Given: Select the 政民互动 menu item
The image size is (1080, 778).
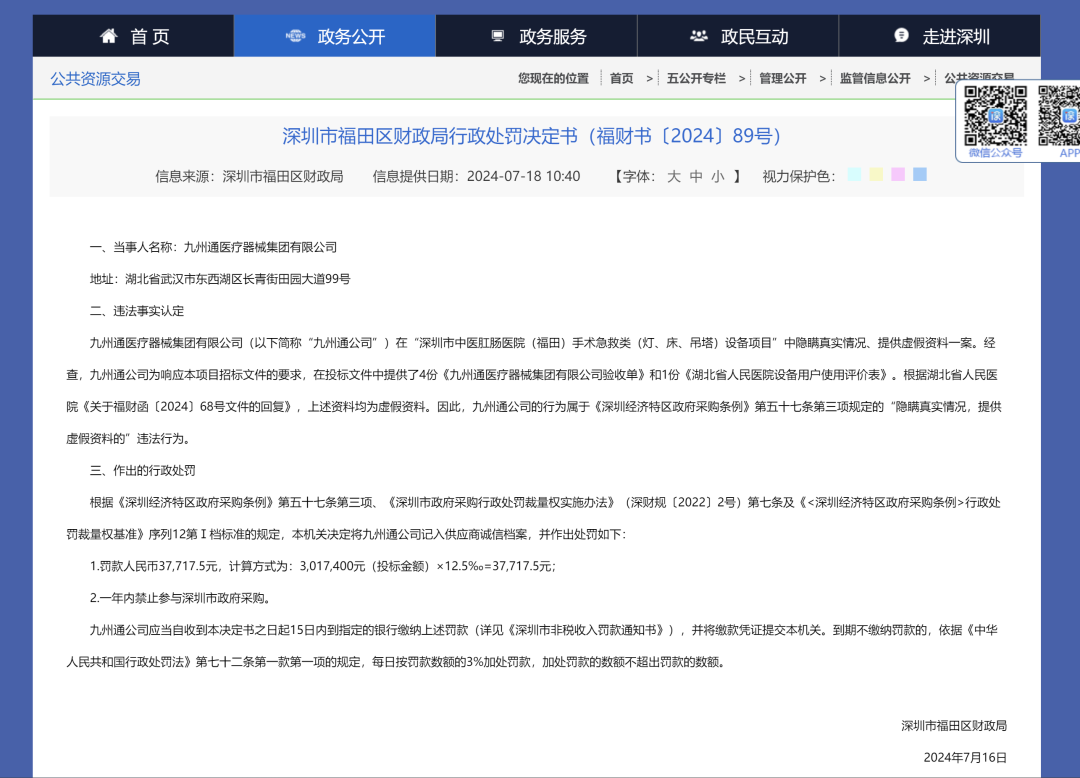Looking at the screenshot, I should (754, 37).
